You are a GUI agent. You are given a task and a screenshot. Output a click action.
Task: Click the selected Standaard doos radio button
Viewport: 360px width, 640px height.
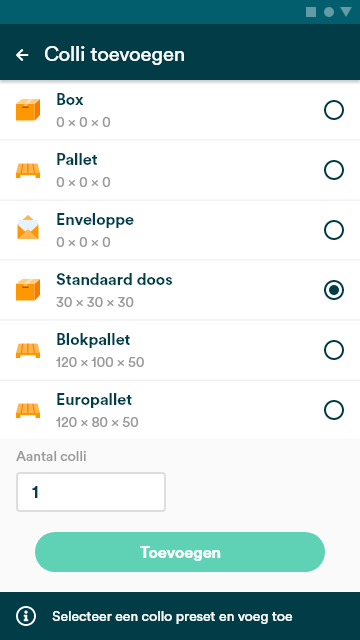[334, 290]
